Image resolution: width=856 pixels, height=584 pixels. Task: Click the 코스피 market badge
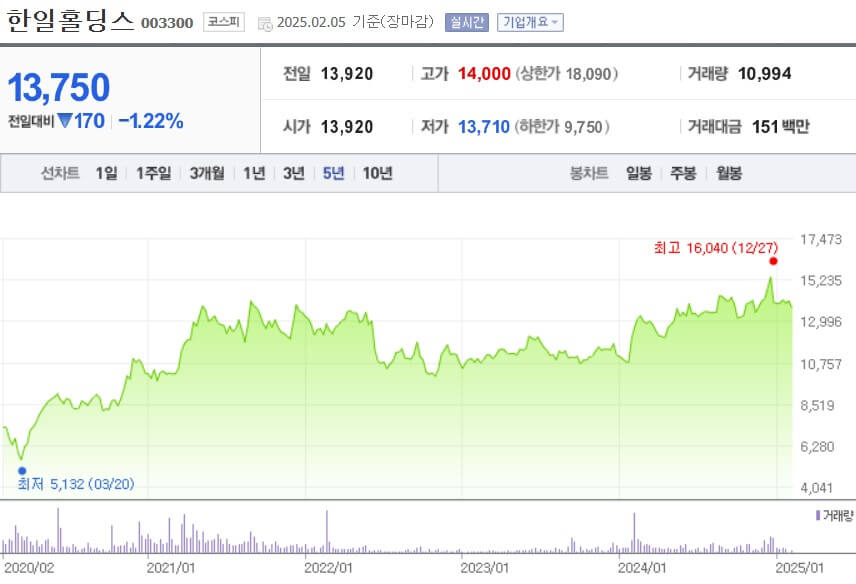click(224, 22)
